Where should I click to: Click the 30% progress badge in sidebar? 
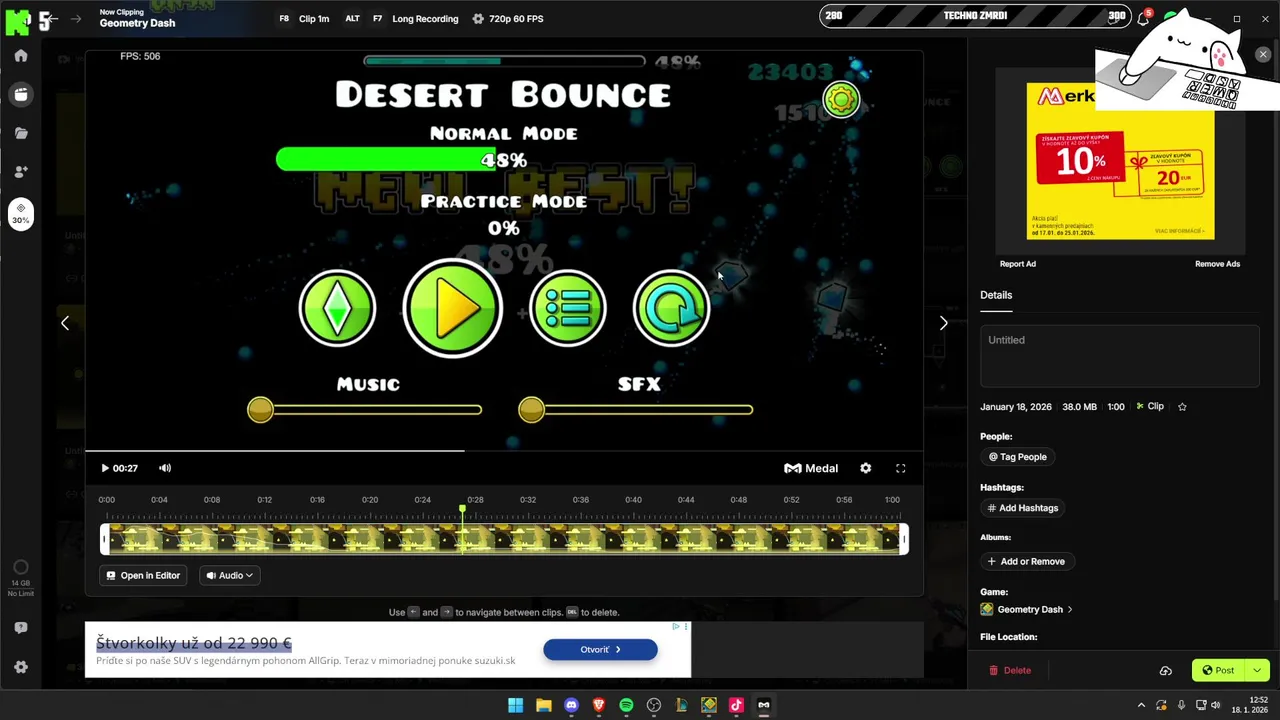click(x=21, y=214)
